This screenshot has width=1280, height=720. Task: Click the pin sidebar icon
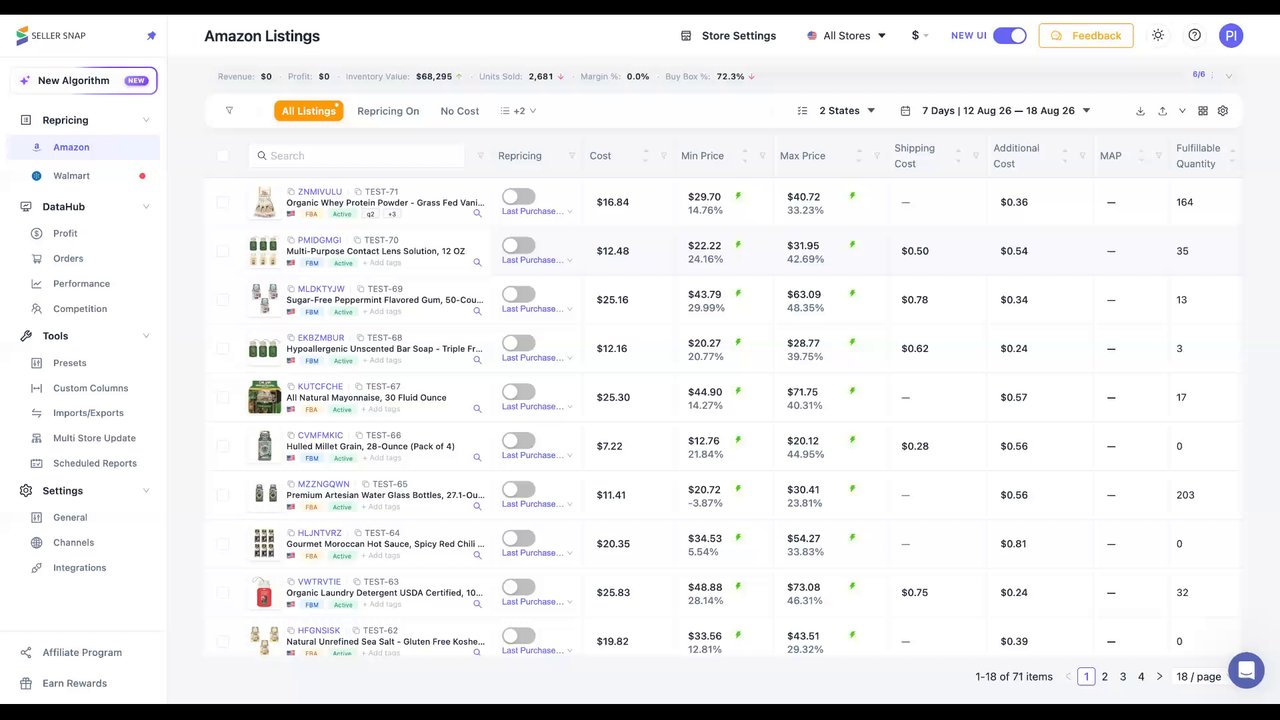151,36
